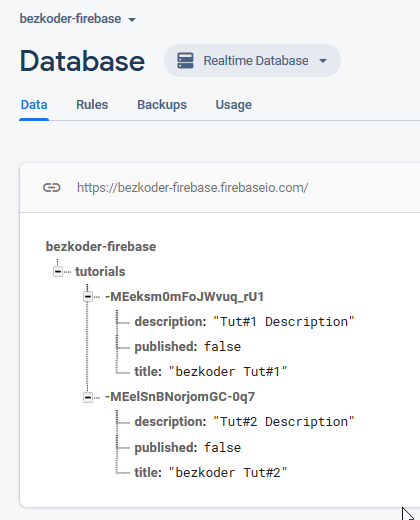Switch to the Rules tab
Image resolution: width=420 pixels, height=520 pixels.
(x=92, y=105)
